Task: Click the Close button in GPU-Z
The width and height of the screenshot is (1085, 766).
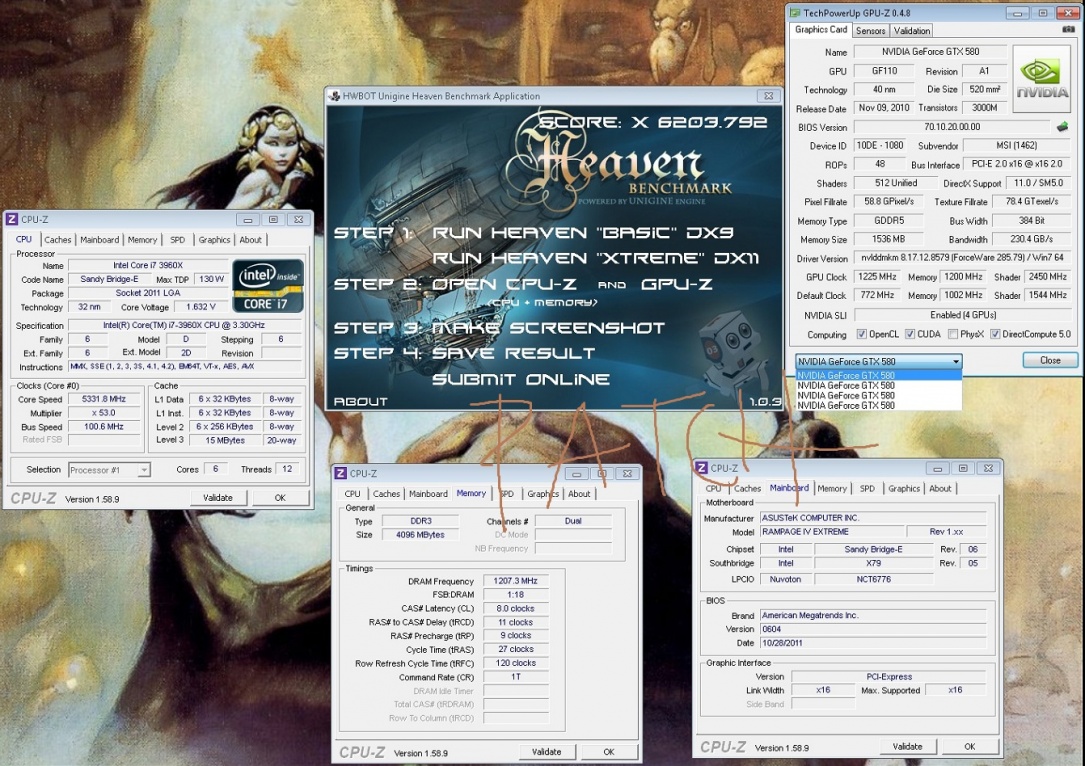Action: click(x=1049, y=360)
